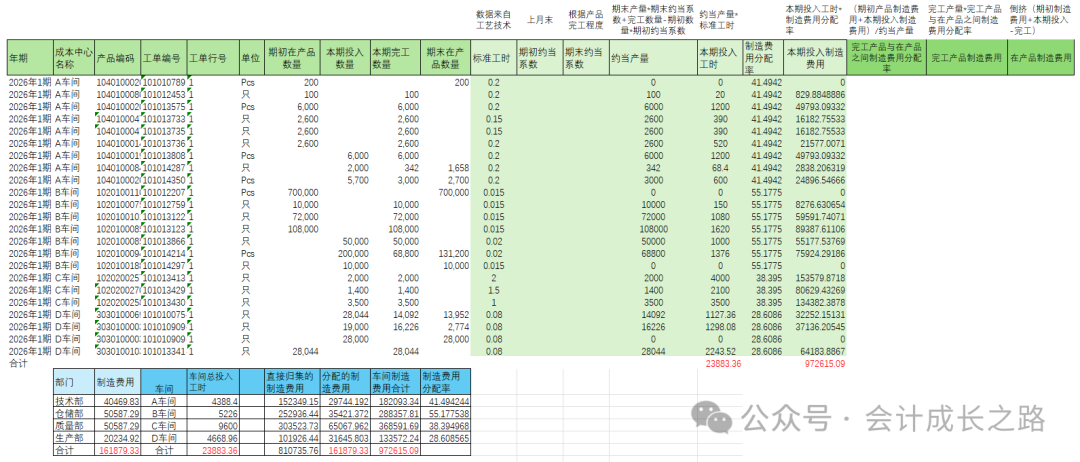Viewport: 1080px width, 462px height.
Task: Click work order number 101010789
Action: 165,81
